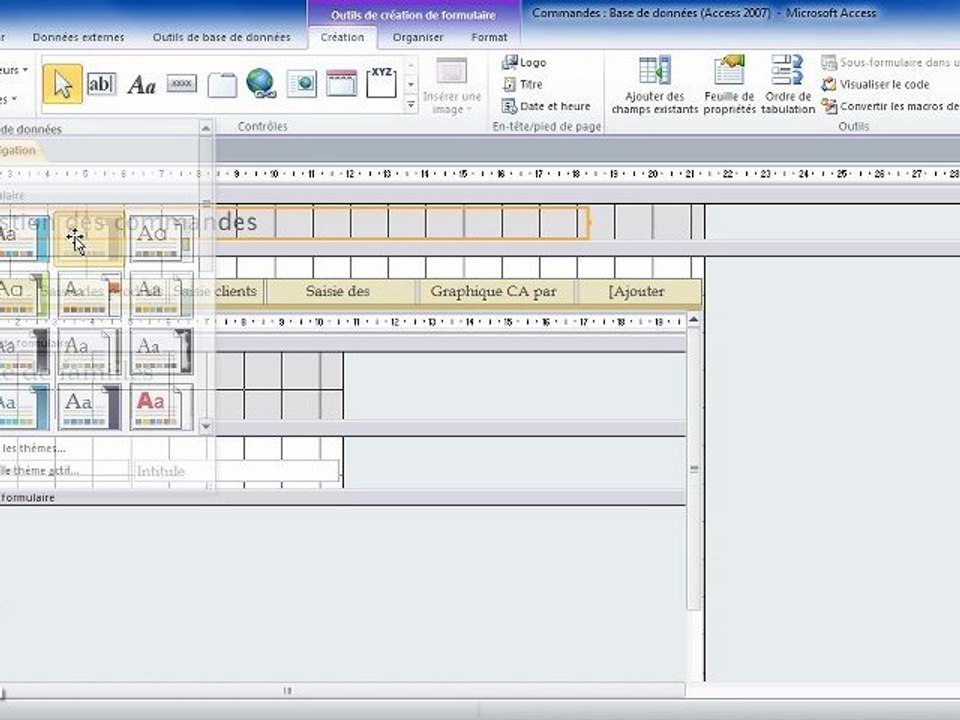The width and height of the screenshot is (960, 720).
Task: Expand the full controls gallery
Action: pyautogui.click(x=411, y=105)
